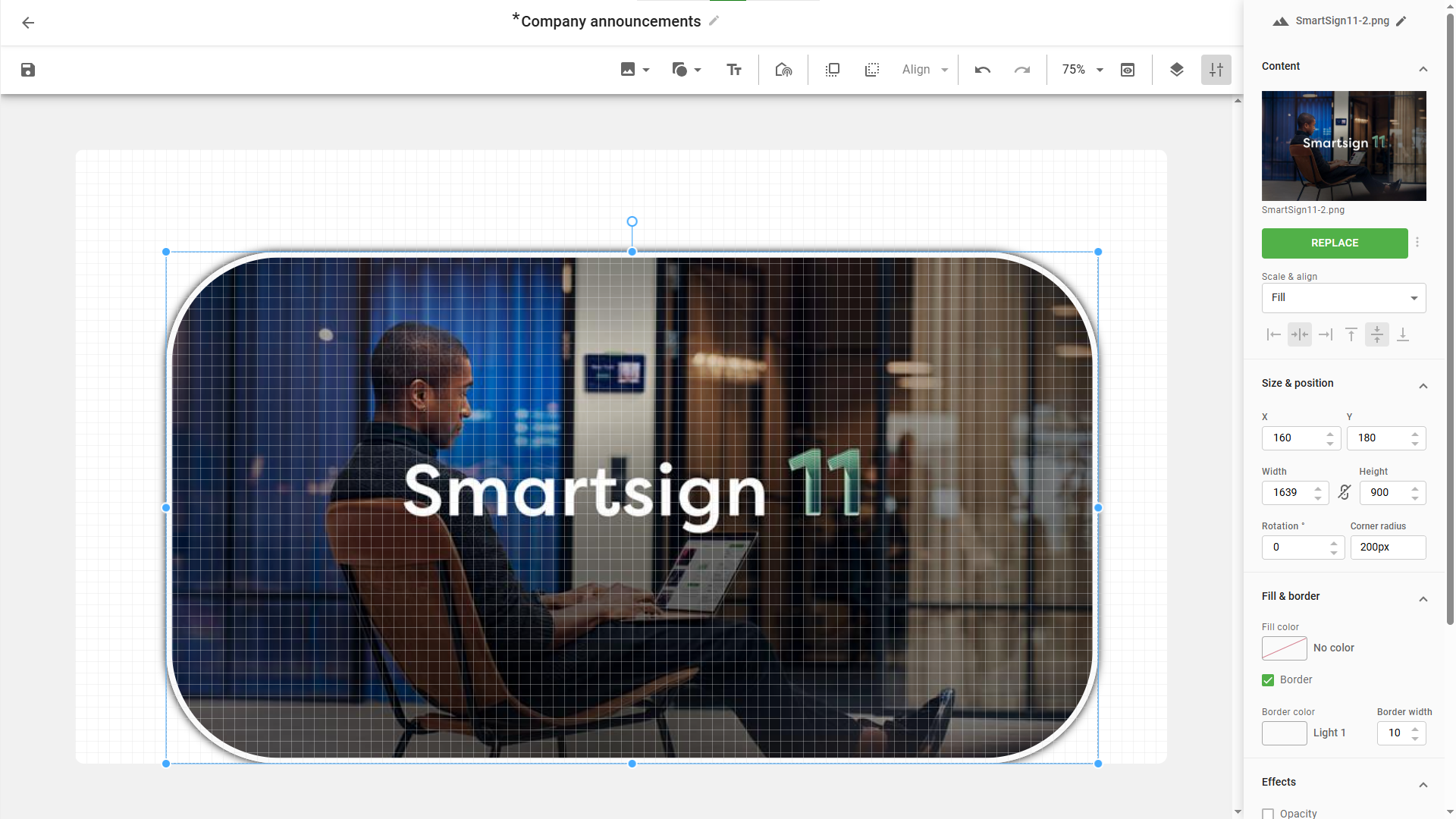Click the undo icon

[x=983, y=70]
